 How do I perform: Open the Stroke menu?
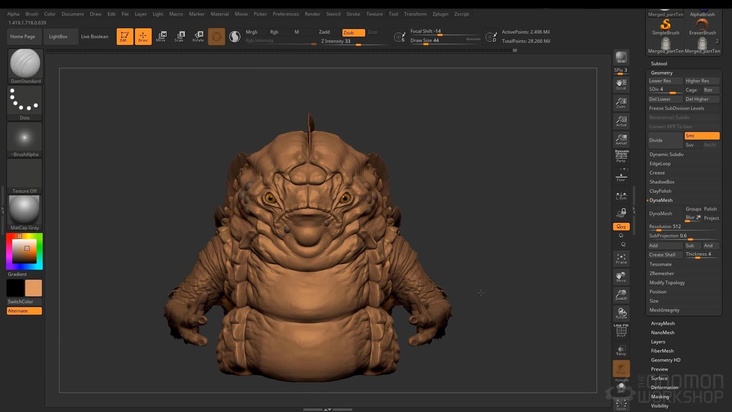[353, 14]
